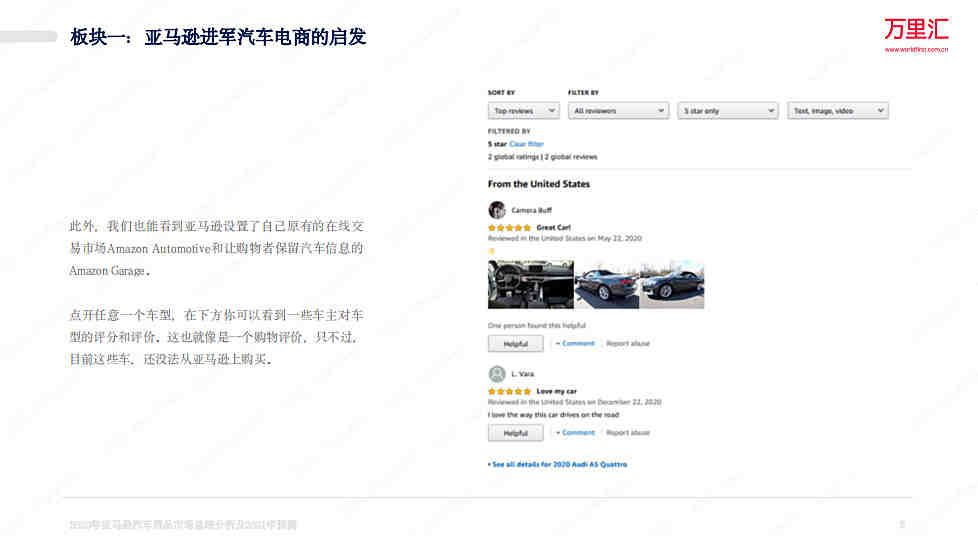Click the Camera Buff reviewer name
Screen dimensions: 978x536
point(531,210)
